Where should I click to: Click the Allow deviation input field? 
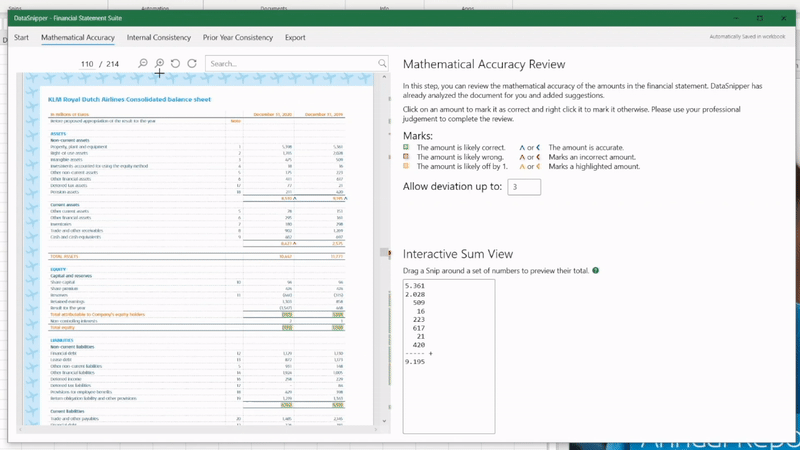tap(524, 187)
